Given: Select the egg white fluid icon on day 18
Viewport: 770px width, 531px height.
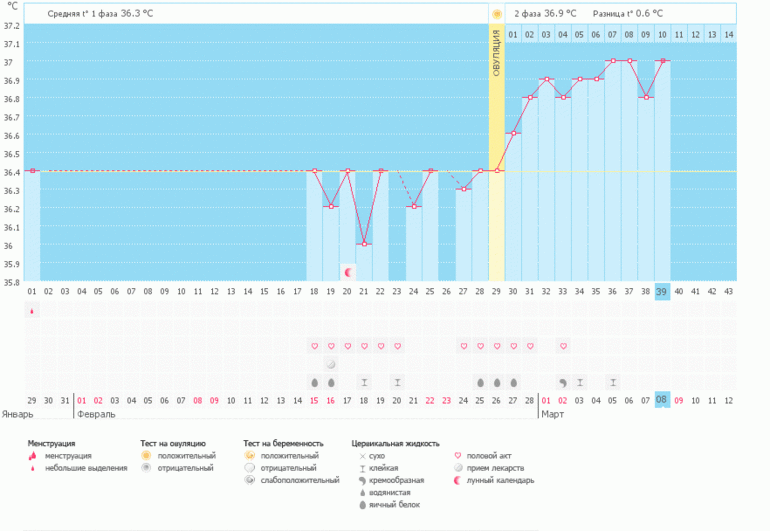Looking at the screenshot, I should tap(315, 382).
